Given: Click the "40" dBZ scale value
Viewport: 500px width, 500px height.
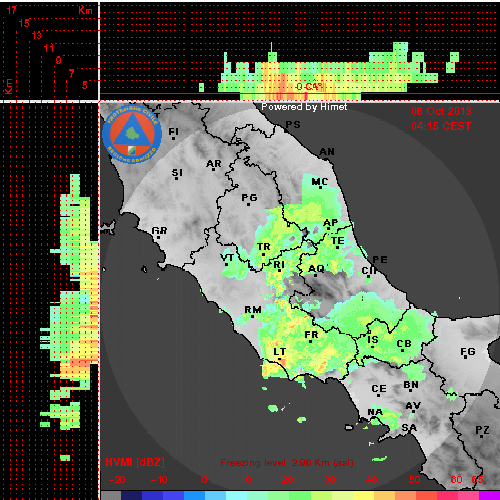Looking at the screenshot, I should (371, 480).
